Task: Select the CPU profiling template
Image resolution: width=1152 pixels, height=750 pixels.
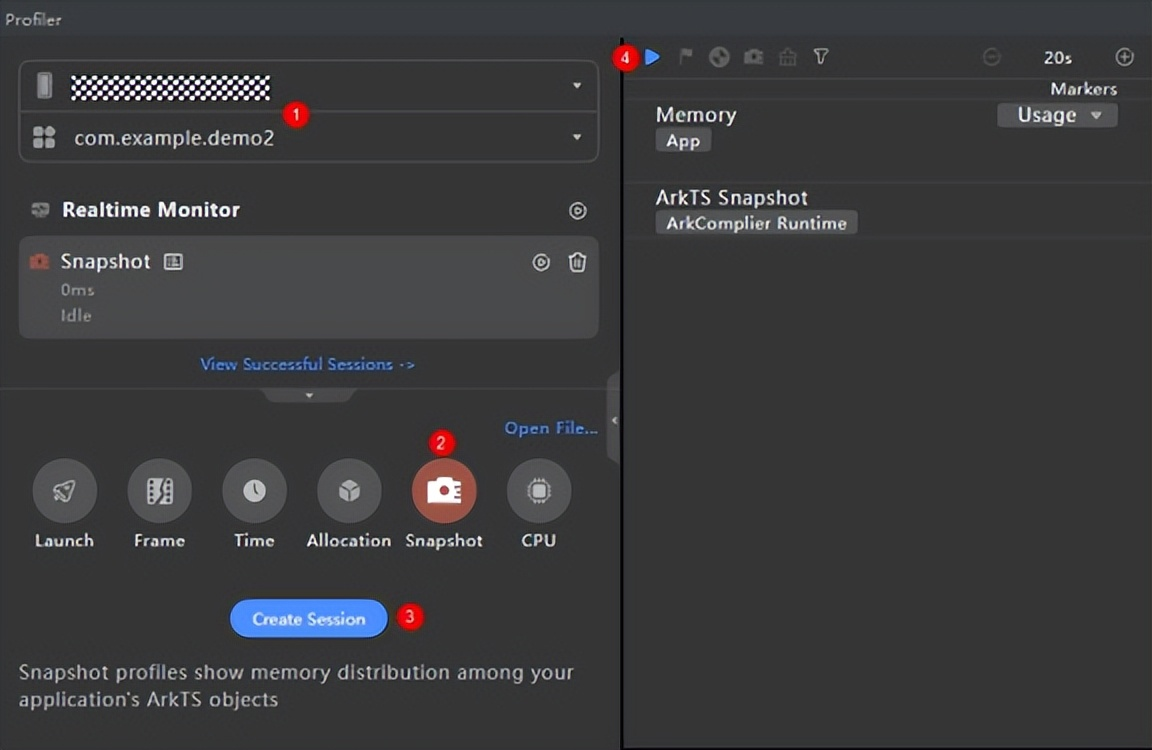Action: [x=538, y=491]
